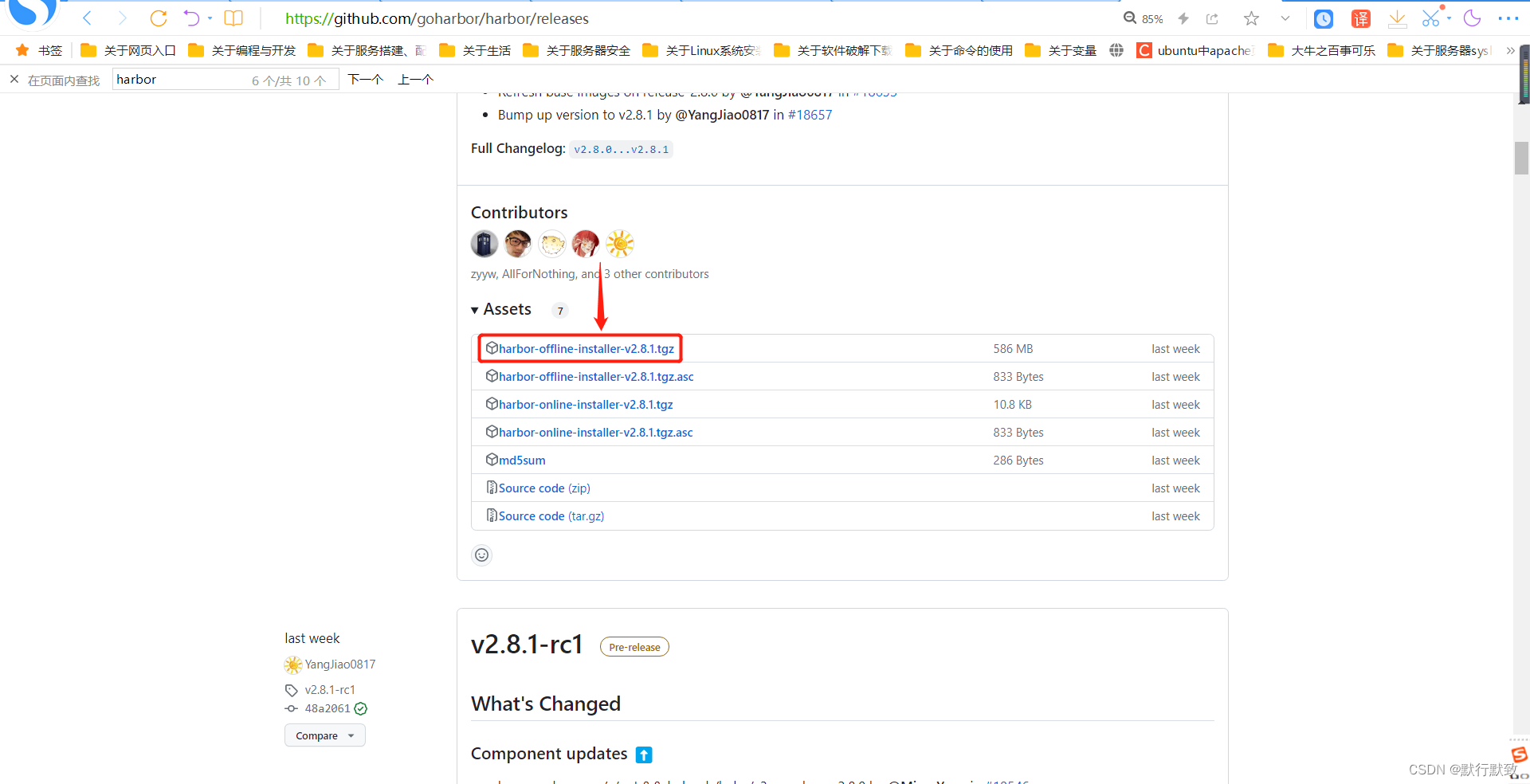This screenshot has height=784, width=1530.
Task: Download Source code (tar.gz)
Action: (551, 516)
